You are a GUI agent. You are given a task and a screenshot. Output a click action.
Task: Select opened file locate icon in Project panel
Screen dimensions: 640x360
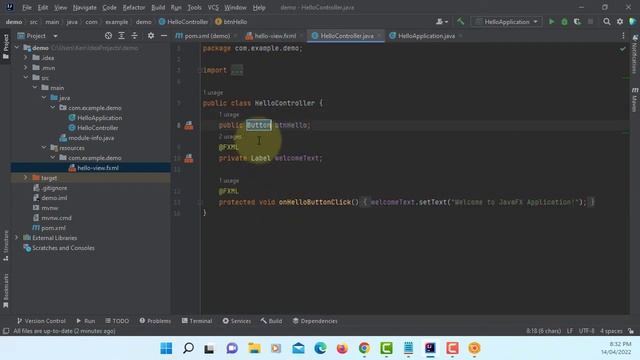[108, 36]
